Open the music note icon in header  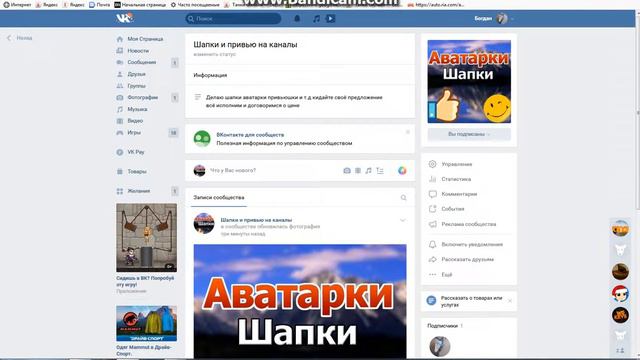[x=316, y=18]
